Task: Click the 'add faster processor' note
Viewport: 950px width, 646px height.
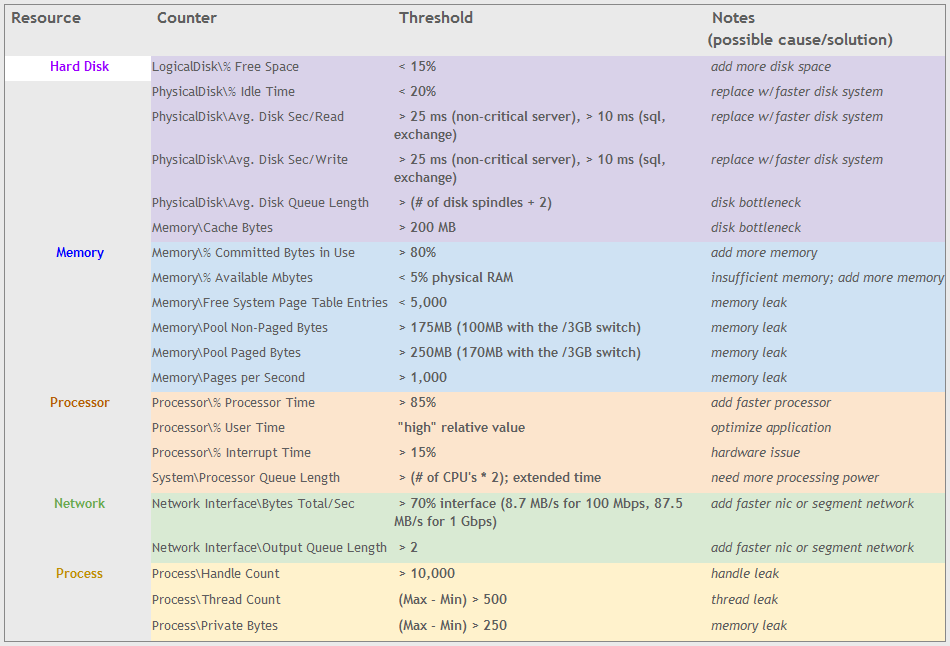Action: (771, 402)
